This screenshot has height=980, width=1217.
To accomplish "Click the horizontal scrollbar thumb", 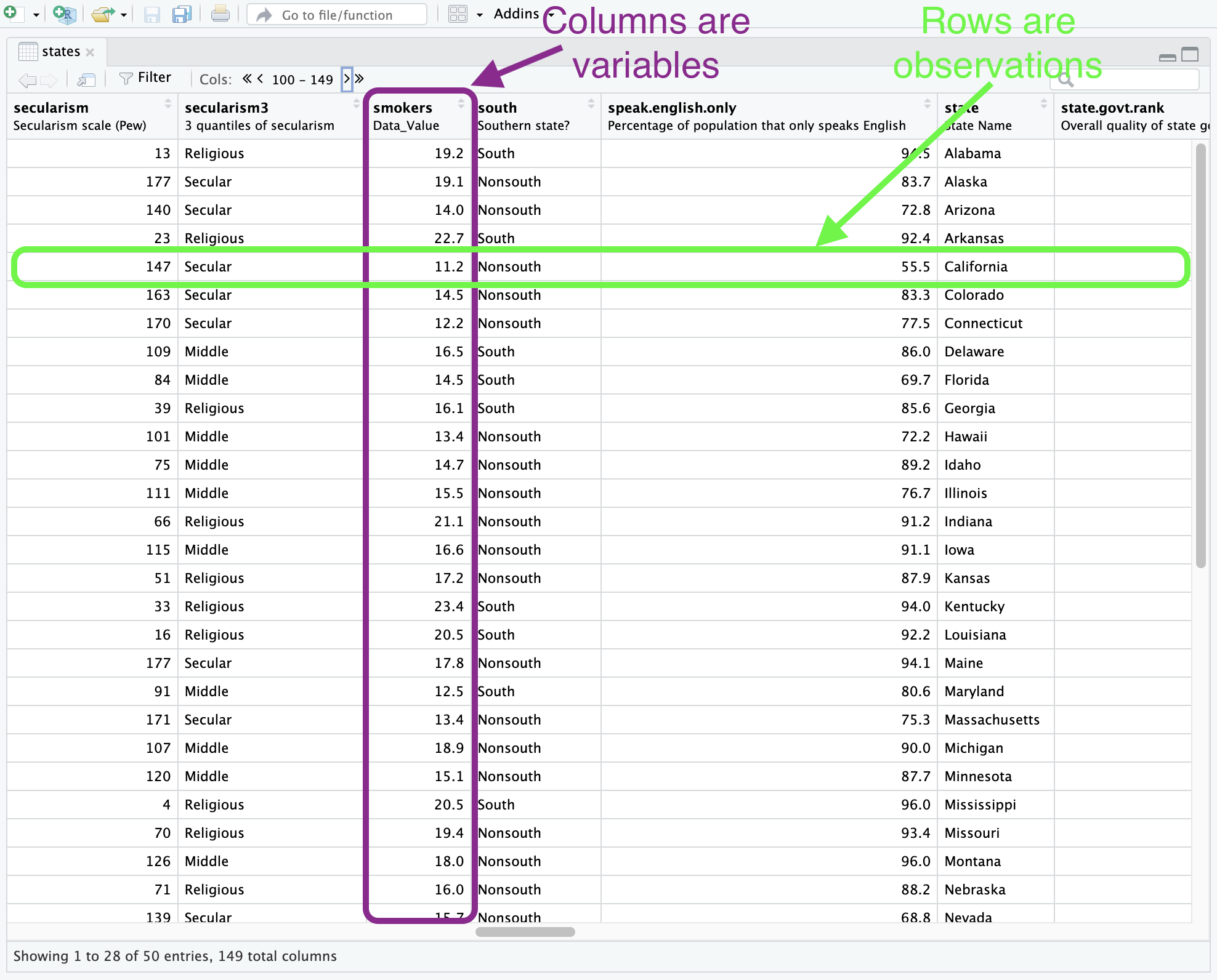I will pyautogui.click(x=525, y=932).
